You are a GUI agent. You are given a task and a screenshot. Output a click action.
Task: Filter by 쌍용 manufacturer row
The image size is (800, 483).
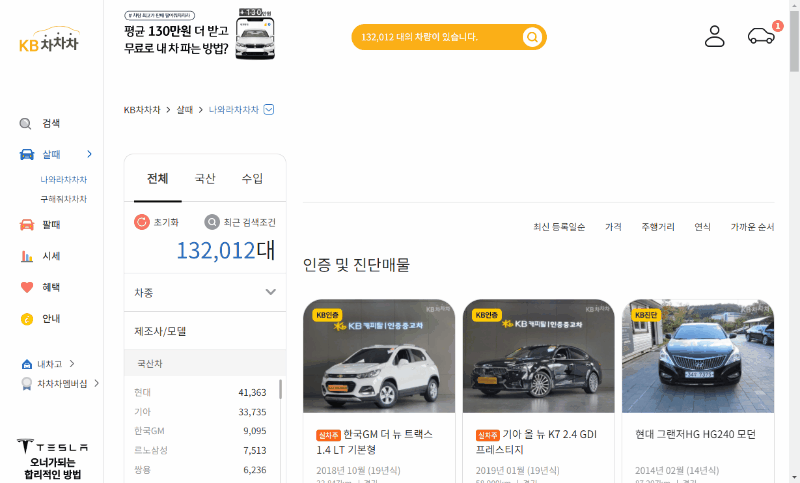pyautogui.click(x=200, y=470)
